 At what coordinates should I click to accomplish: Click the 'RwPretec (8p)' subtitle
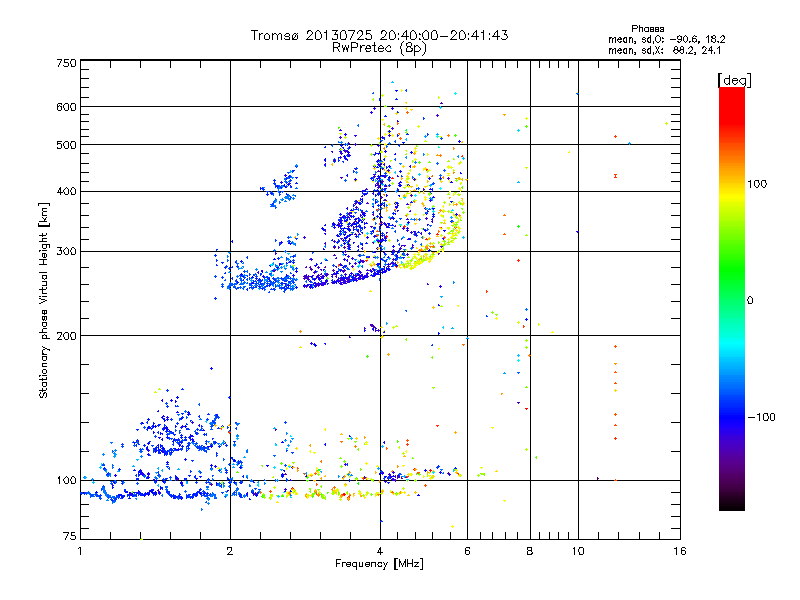point(379,48)
